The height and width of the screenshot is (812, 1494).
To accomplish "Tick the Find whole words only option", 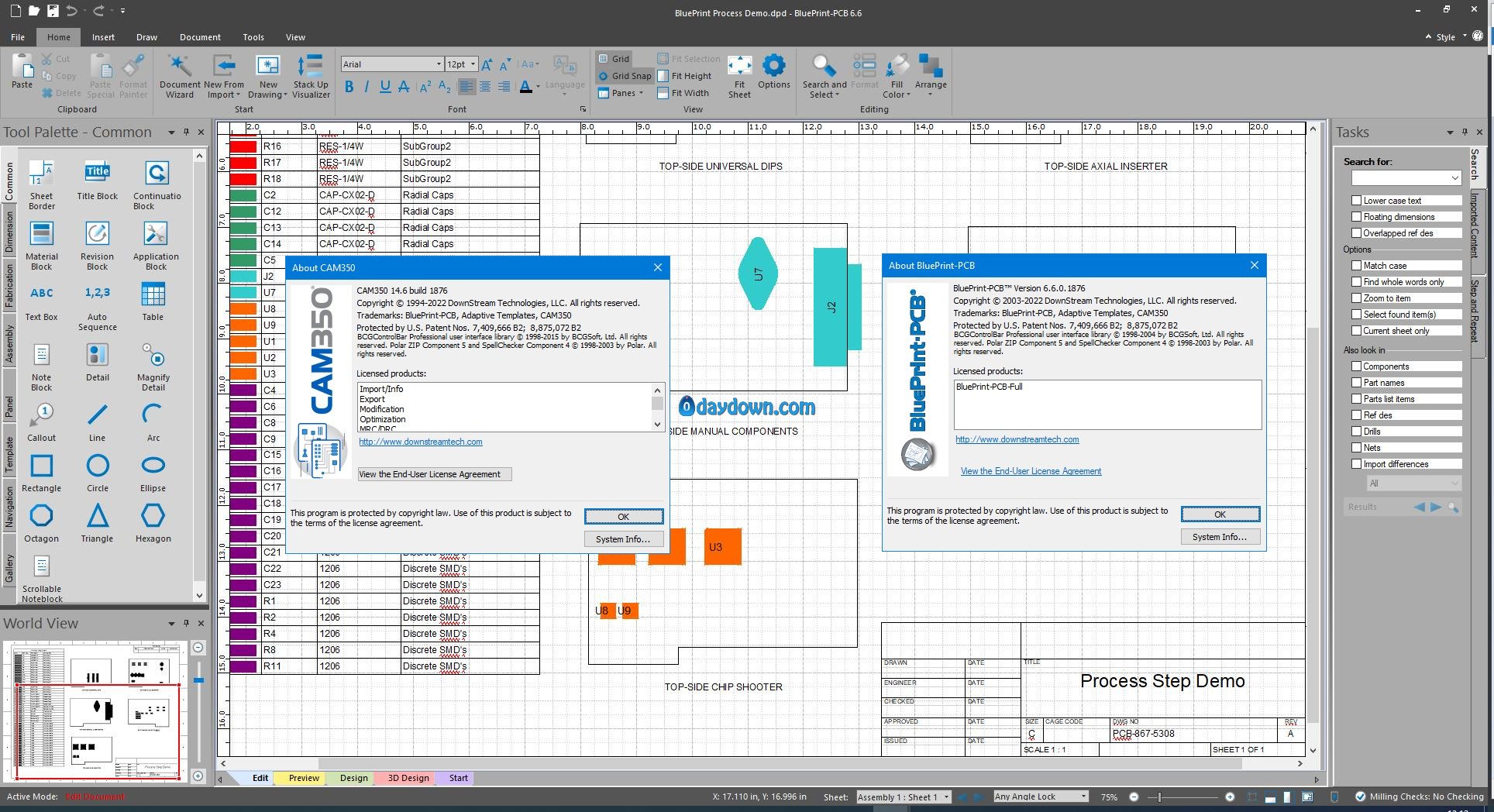I will (1356, 282).
